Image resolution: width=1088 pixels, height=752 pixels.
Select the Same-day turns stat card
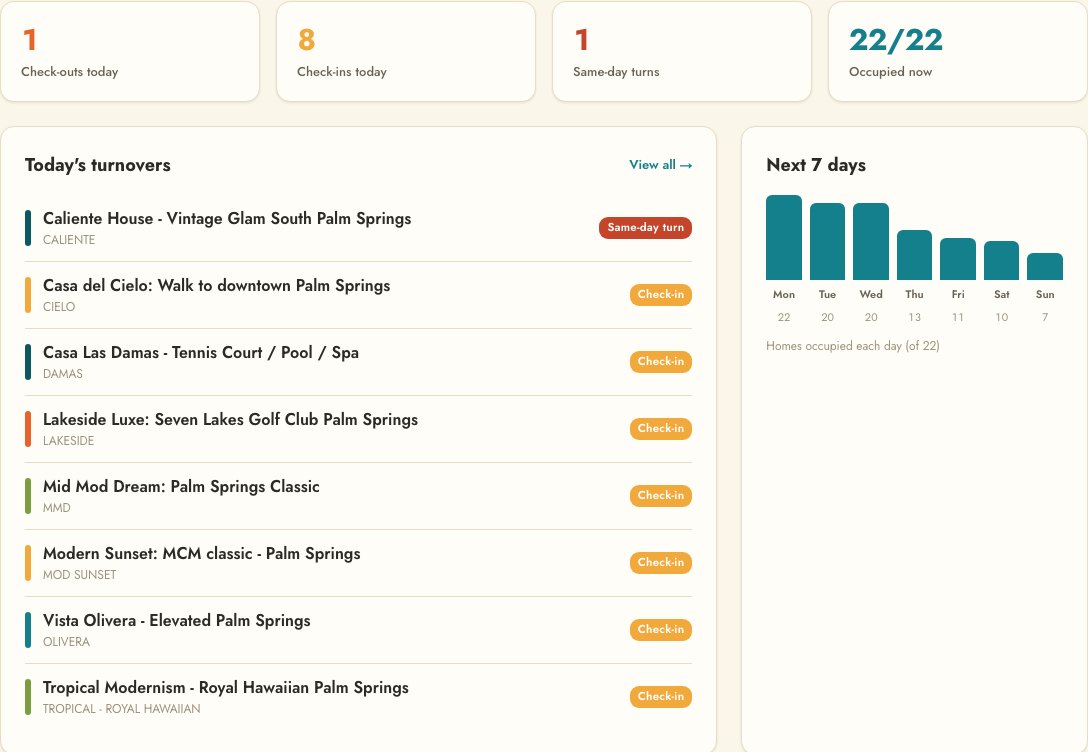tap(681, 51)
